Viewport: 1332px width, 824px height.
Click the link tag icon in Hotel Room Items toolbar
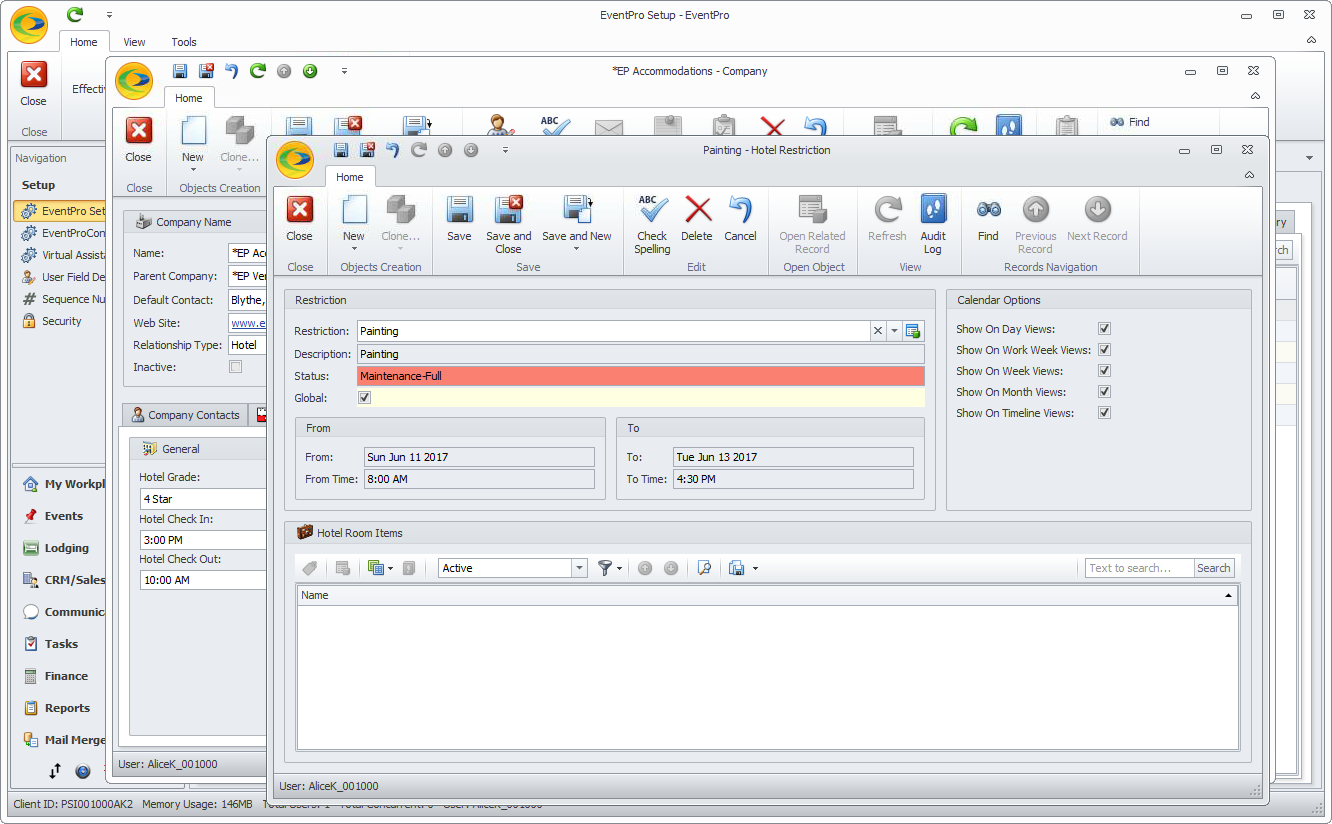pyautogui.click(x=310, y=568)
